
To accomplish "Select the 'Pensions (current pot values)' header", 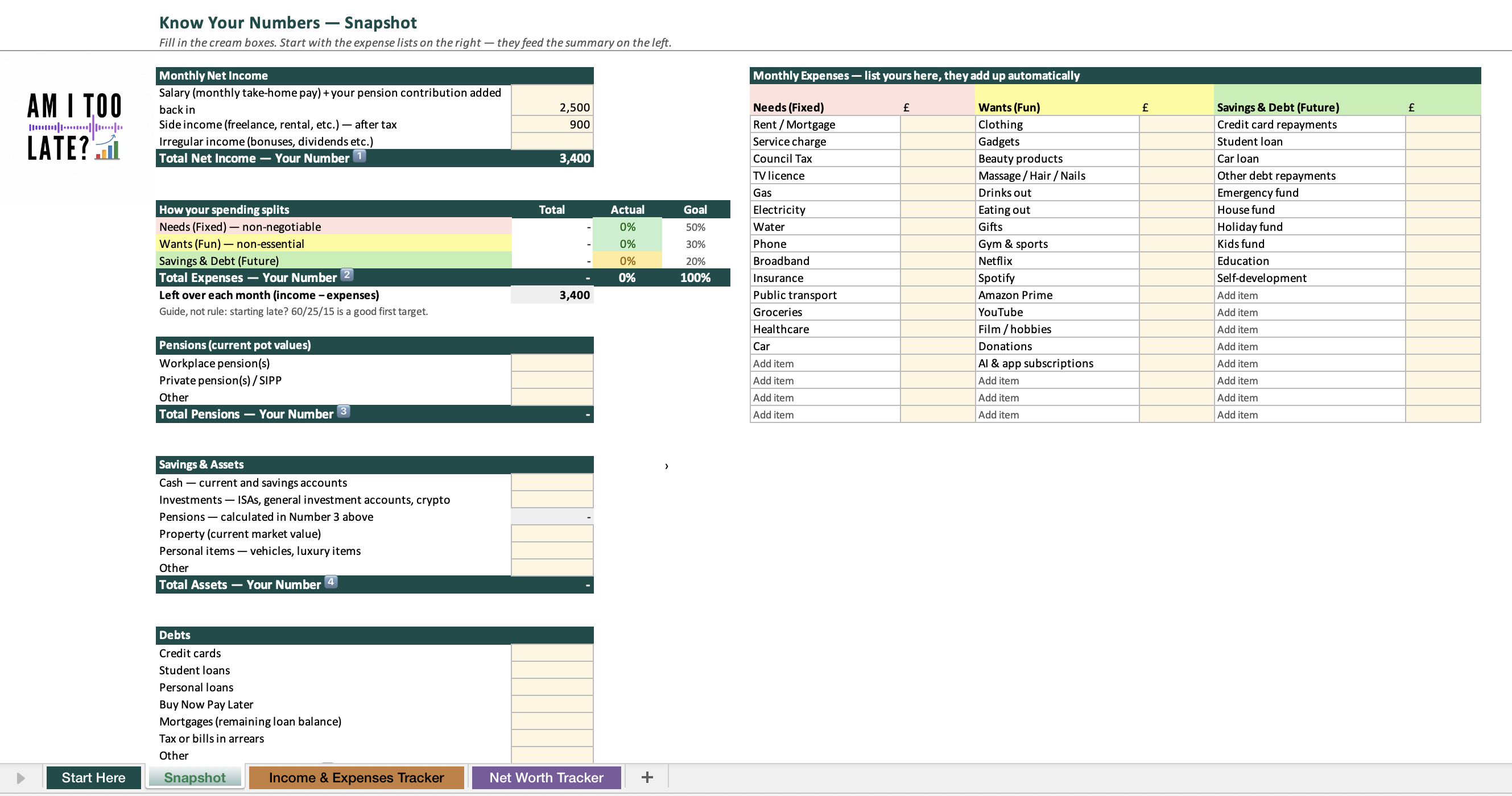I will [374, 345].
